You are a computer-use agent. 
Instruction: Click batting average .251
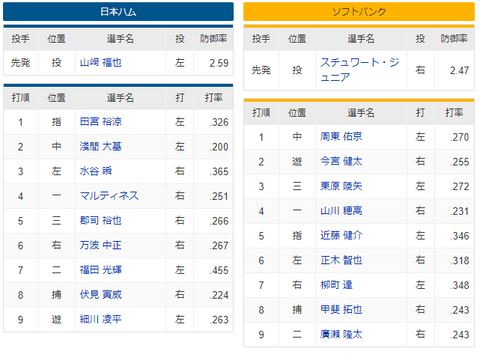[x=219, y=196]
